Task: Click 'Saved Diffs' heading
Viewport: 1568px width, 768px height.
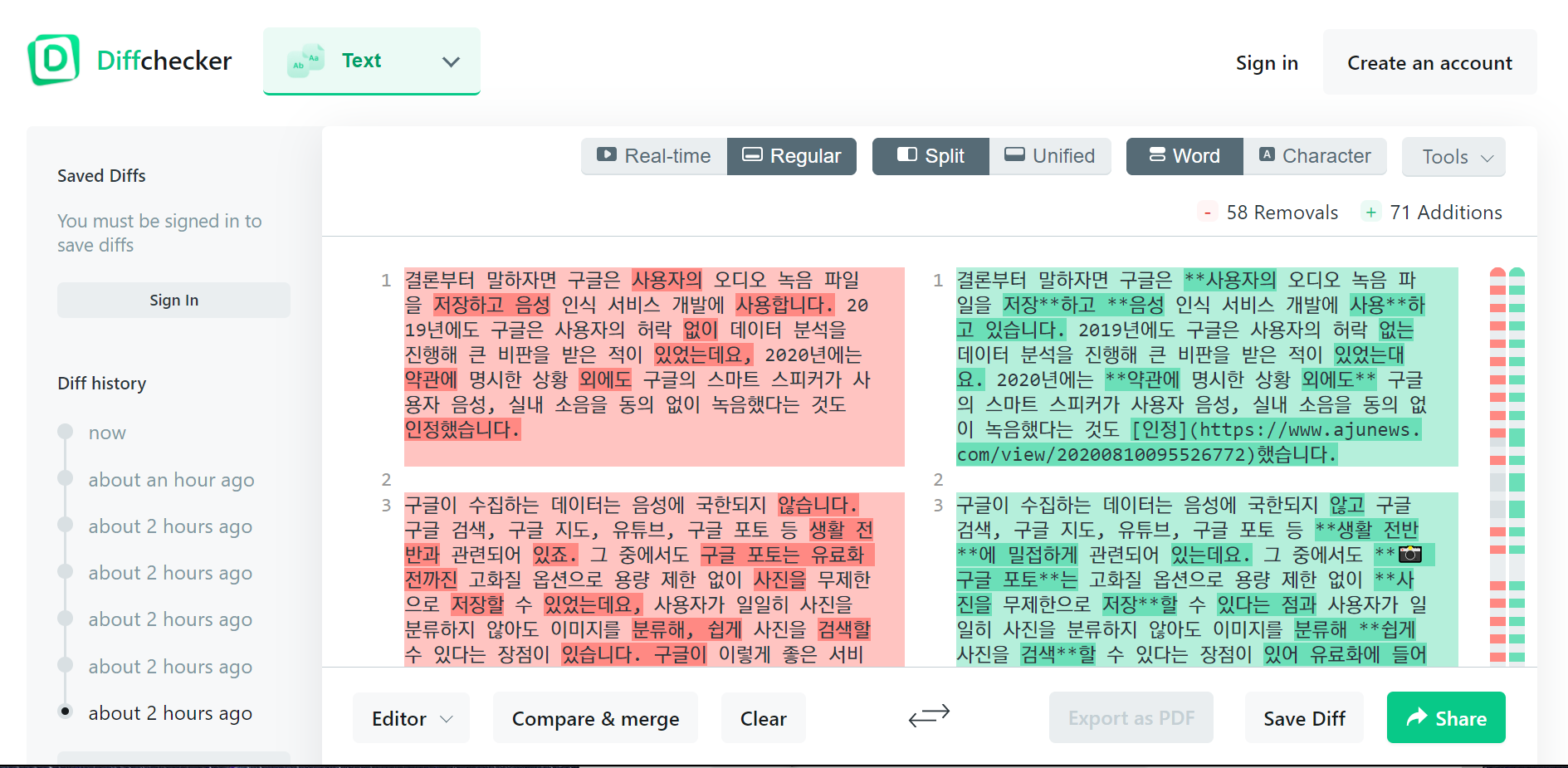Action: coord(101,176)
